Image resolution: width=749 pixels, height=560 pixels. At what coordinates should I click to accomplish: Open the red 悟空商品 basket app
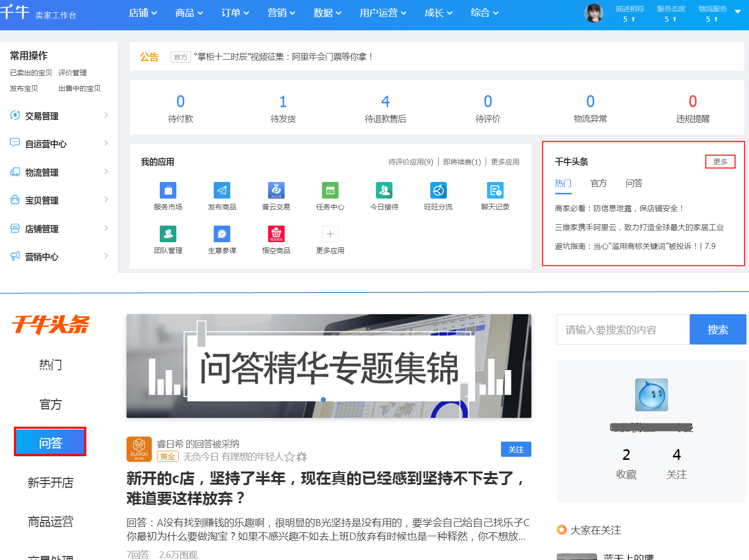click(x=276, y=234)
